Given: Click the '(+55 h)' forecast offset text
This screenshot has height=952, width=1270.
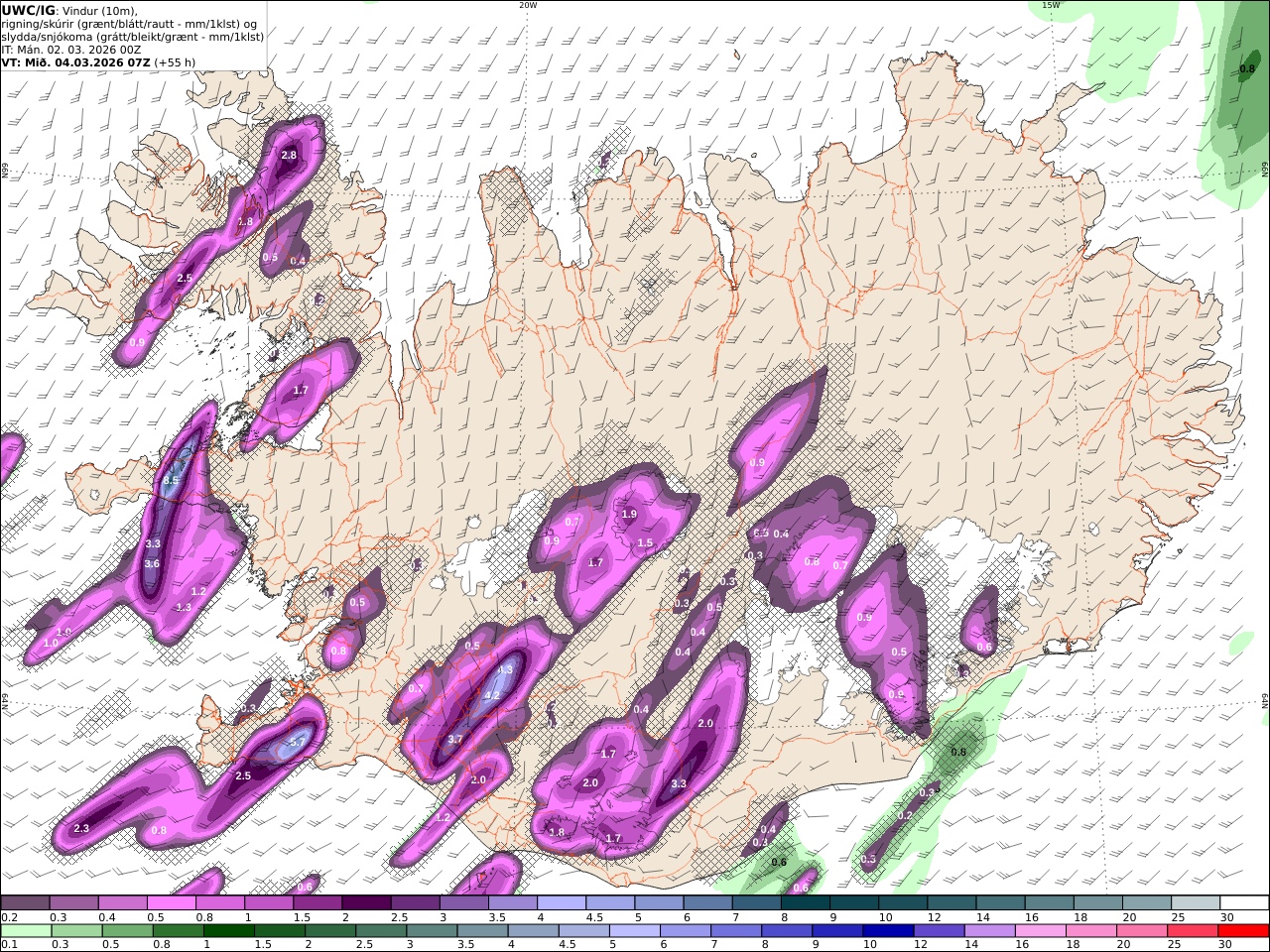Looking at the screenshot, I should click(x=175, y=61).
